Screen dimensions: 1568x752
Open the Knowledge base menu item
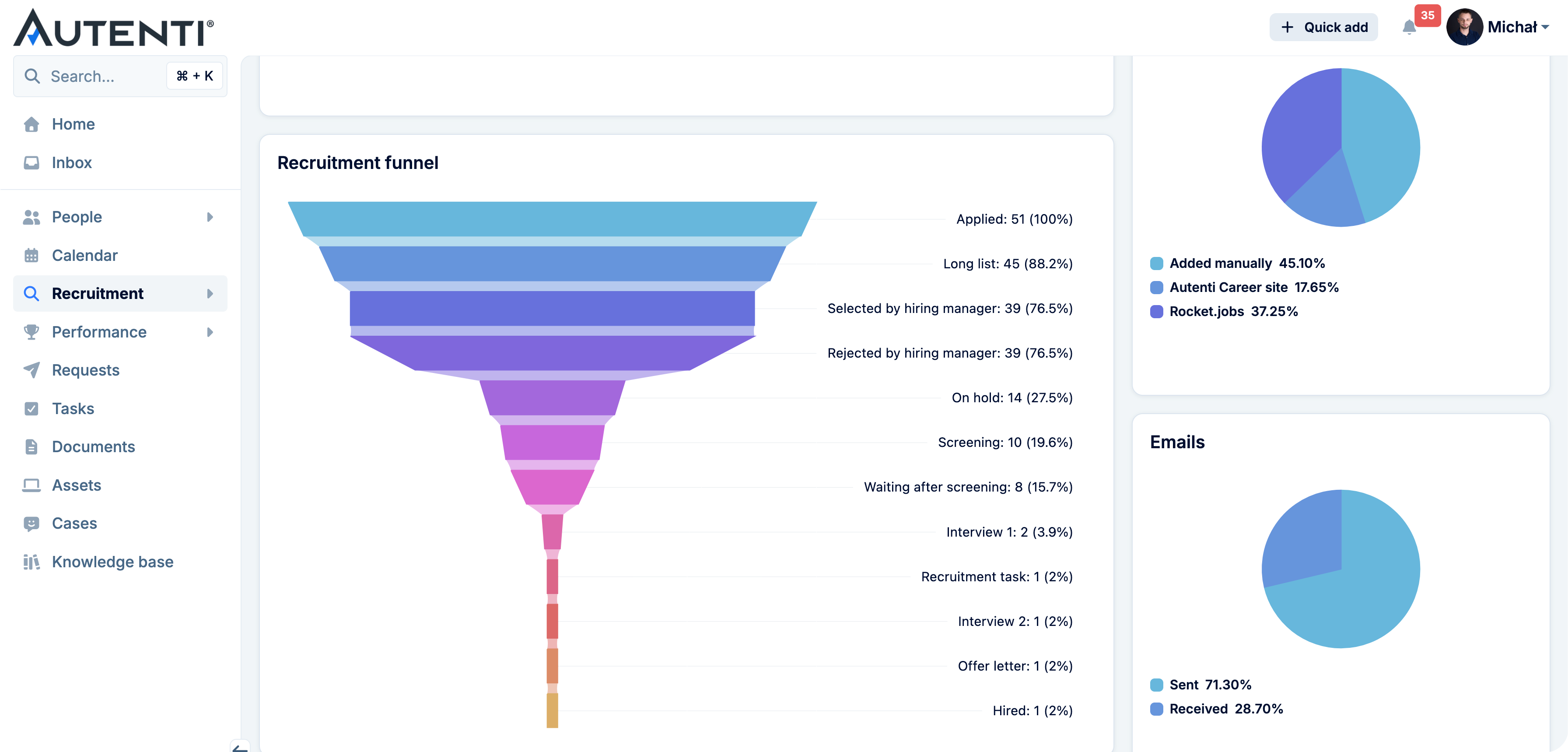point(120,562)
